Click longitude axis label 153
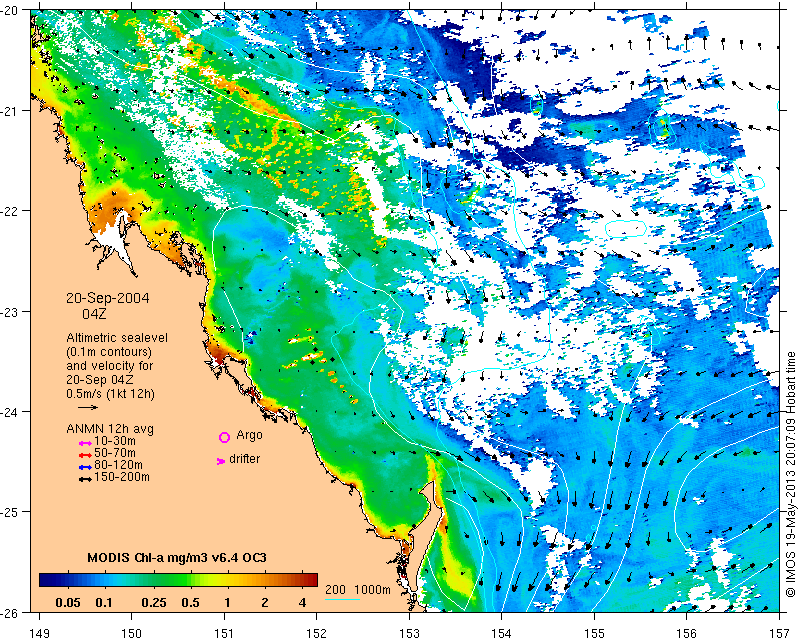This screenshot has height=640, width=800. (409, 633)
